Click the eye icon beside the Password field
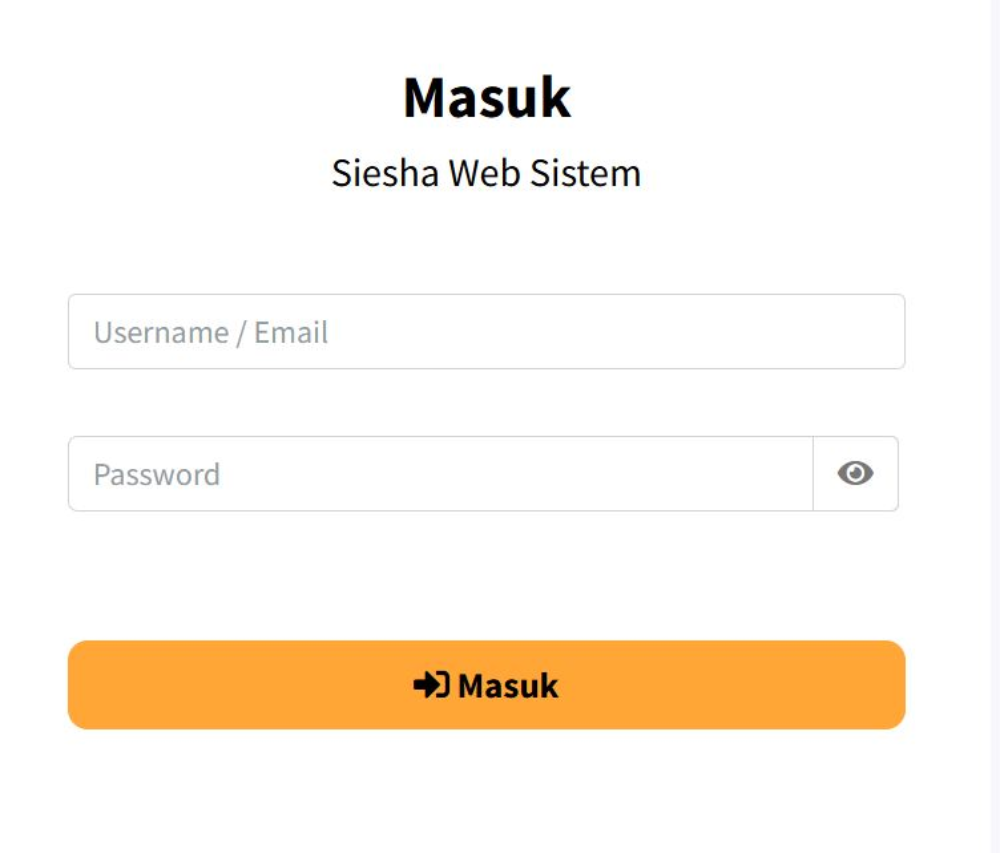Viewport: 1000px width, 853px height. click(x=855, y=474)
